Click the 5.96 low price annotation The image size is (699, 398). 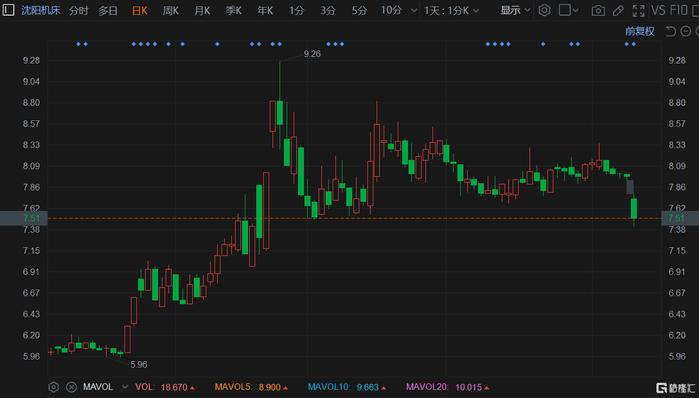click(x=139, y=365)
